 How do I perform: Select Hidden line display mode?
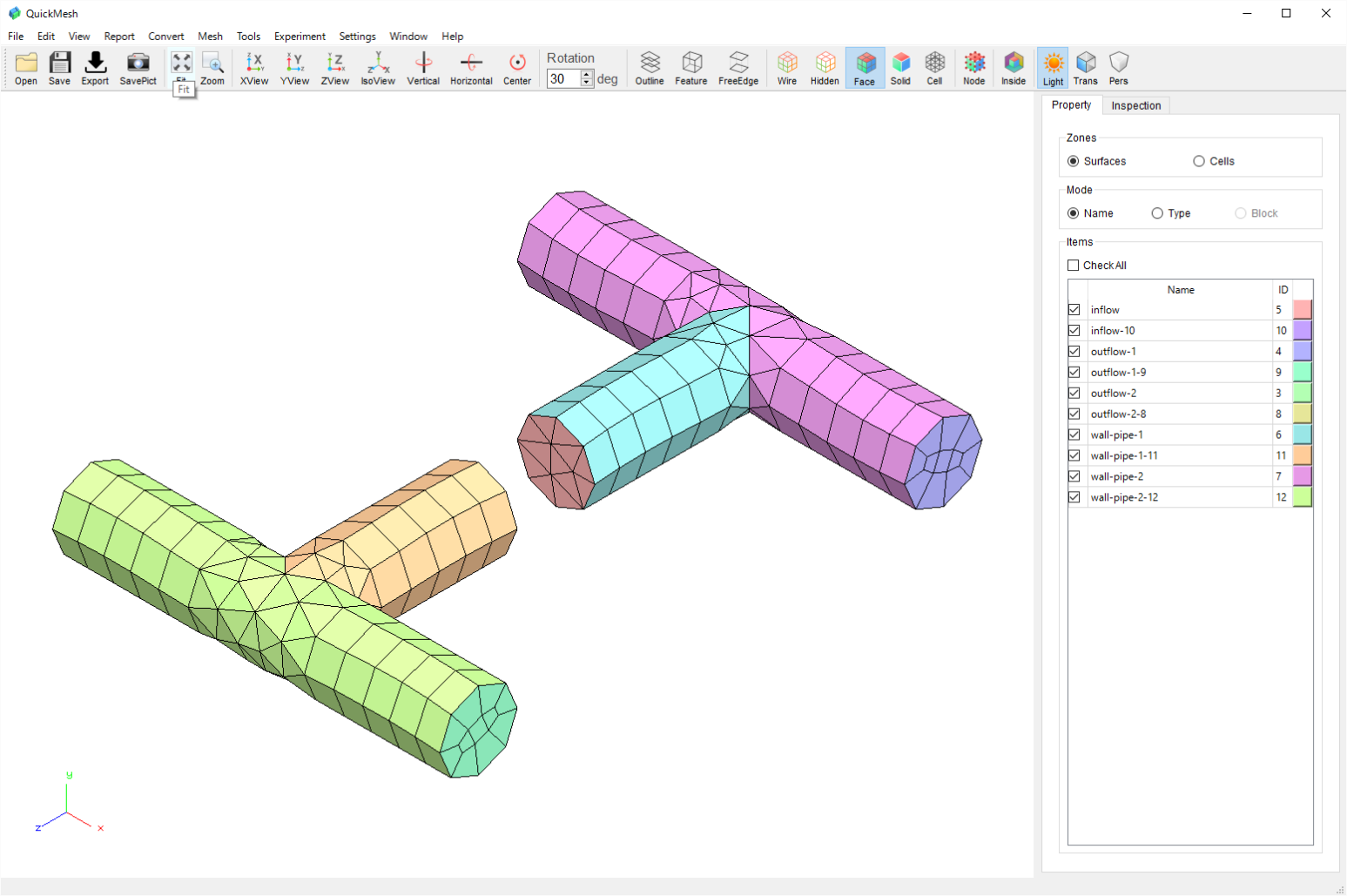tap(825, 68)
